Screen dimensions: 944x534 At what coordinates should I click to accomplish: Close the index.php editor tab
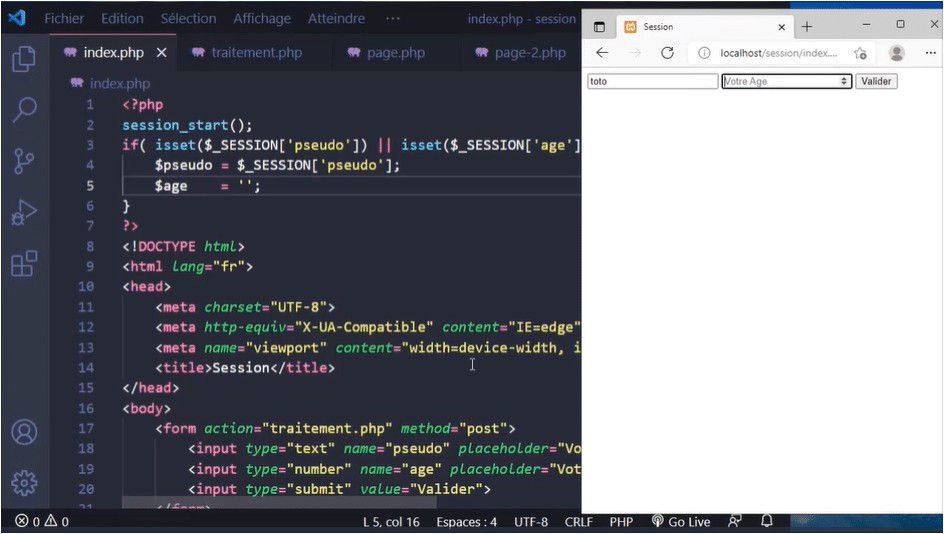tap(161, 53)
